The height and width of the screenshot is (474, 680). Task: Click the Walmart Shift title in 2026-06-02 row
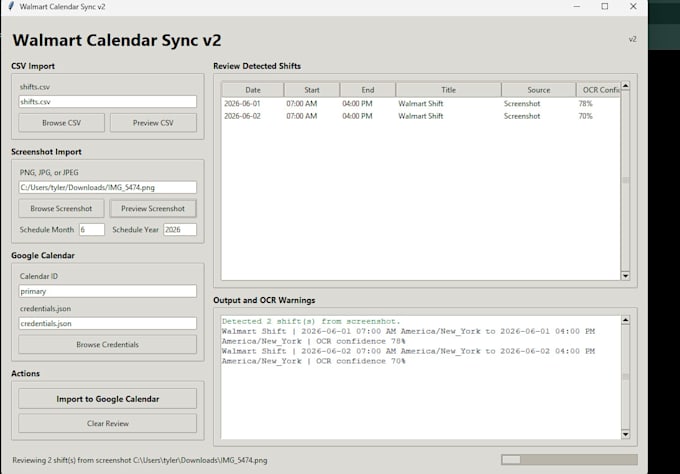point(421,116)
